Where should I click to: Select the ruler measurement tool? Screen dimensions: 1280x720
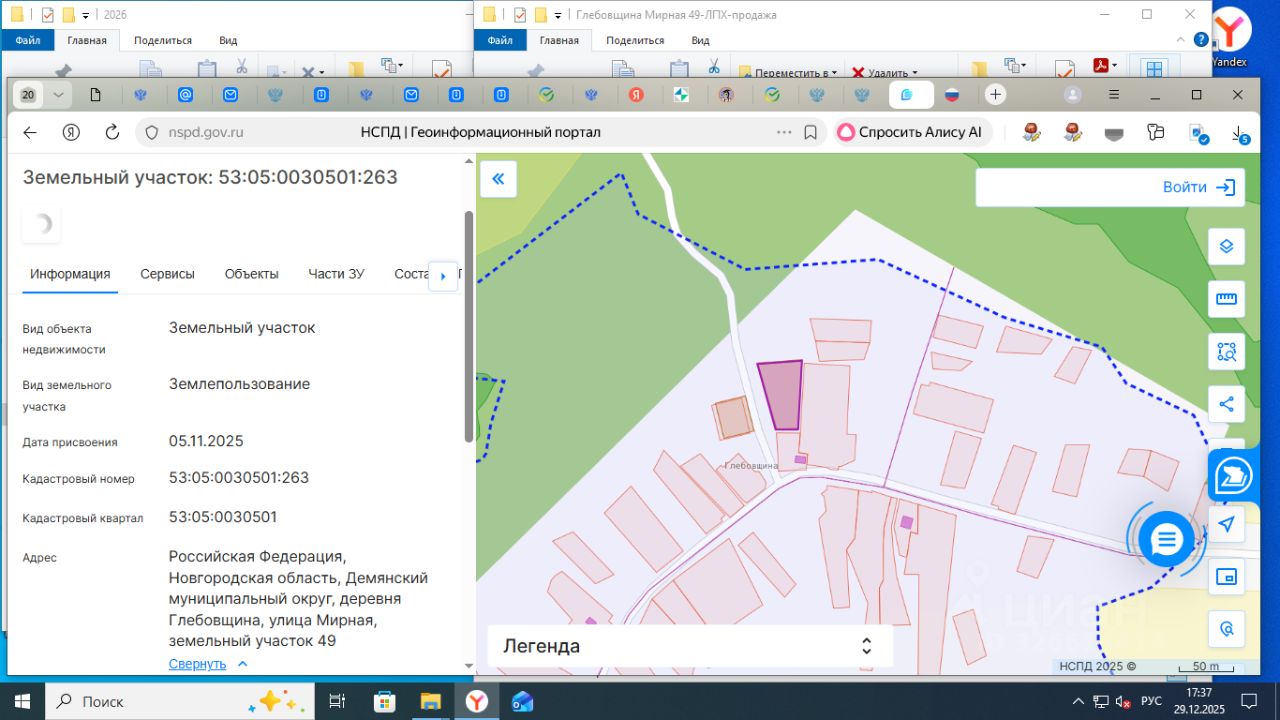[x=1226, y=299]
